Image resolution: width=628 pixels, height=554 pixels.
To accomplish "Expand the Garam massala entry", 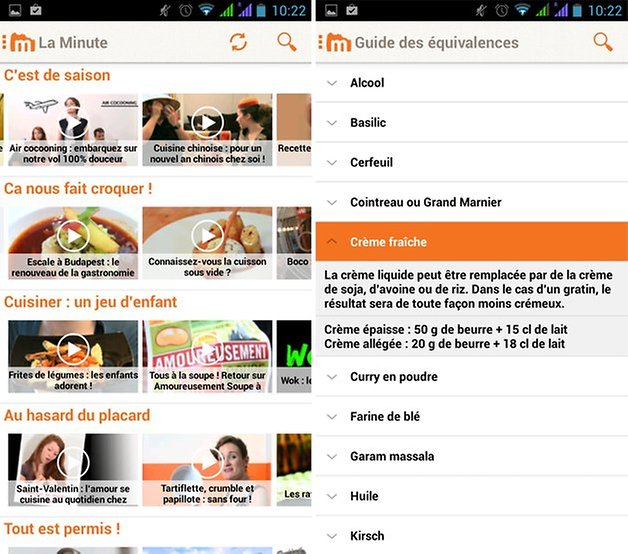I will point(472,456).
